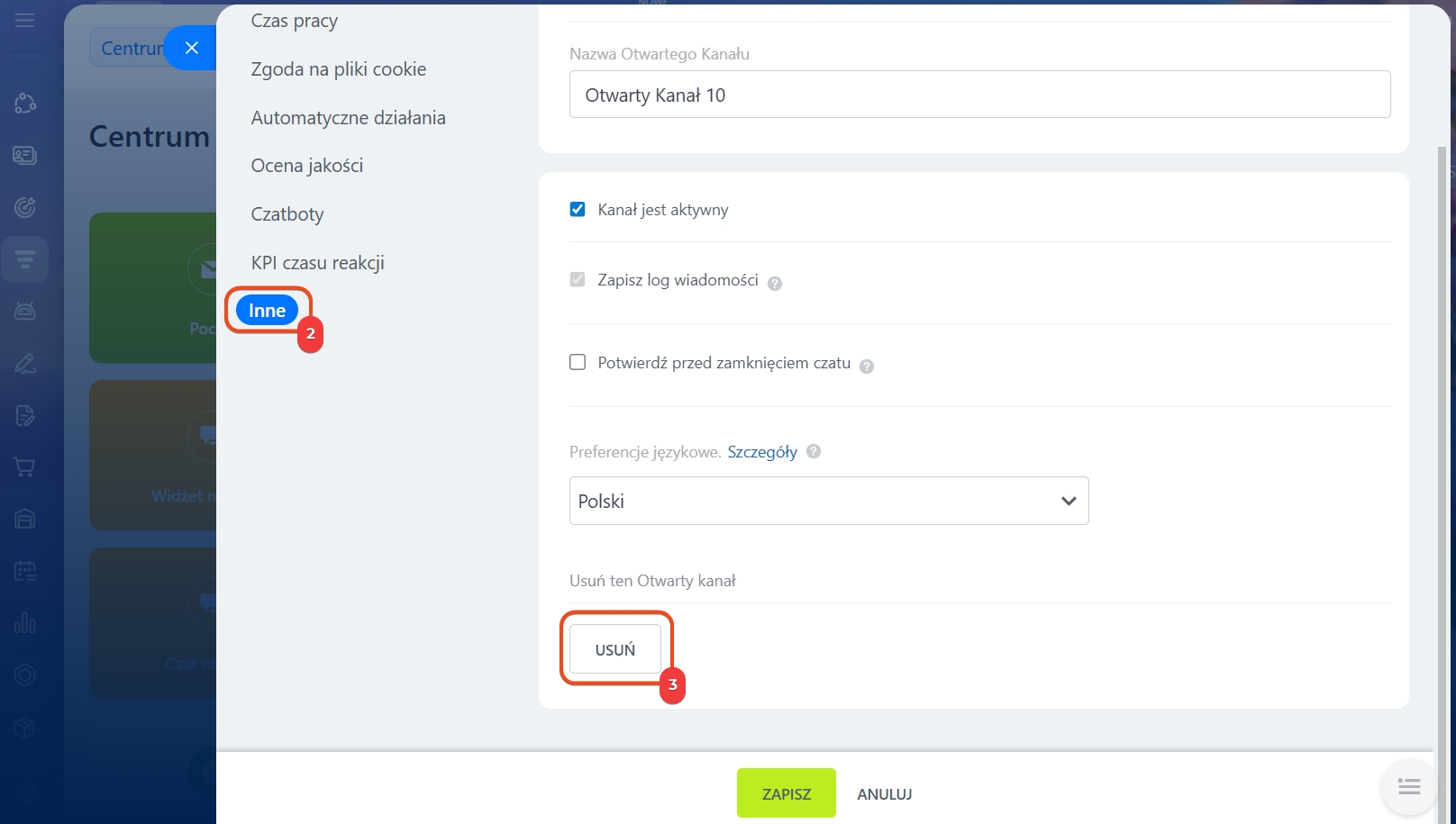Open the Polski language dropdown
The image size is (1456, 824).
[x=829, y=501]
